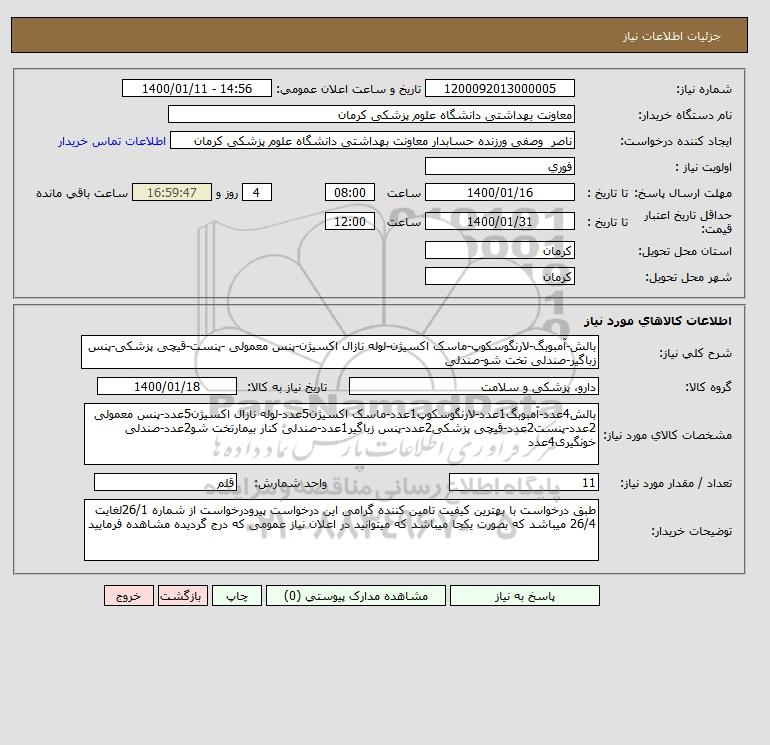Click the تعداد / مقدار مورد نیاز label
The width and height of the screenshot is (770, 745).
[x=676, y=483]
